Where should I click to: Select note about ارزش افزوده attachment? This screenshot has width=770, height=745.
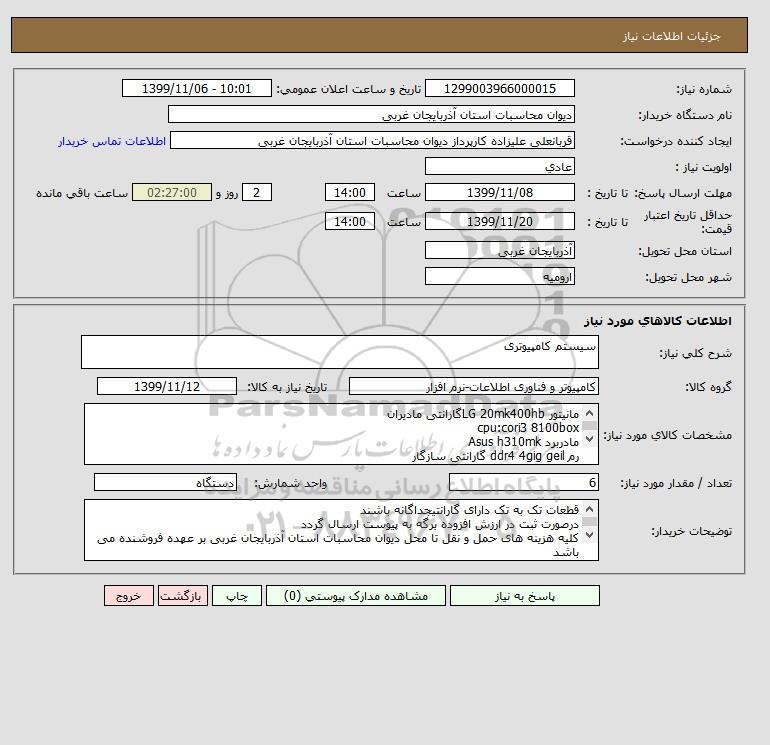pyautogui.click(x=440, y=524)
